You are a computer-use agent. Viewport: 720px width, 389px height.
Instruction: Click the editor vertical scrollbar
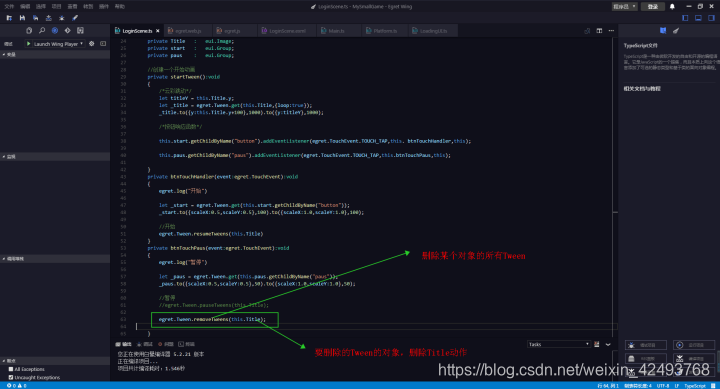coord(615,188)
